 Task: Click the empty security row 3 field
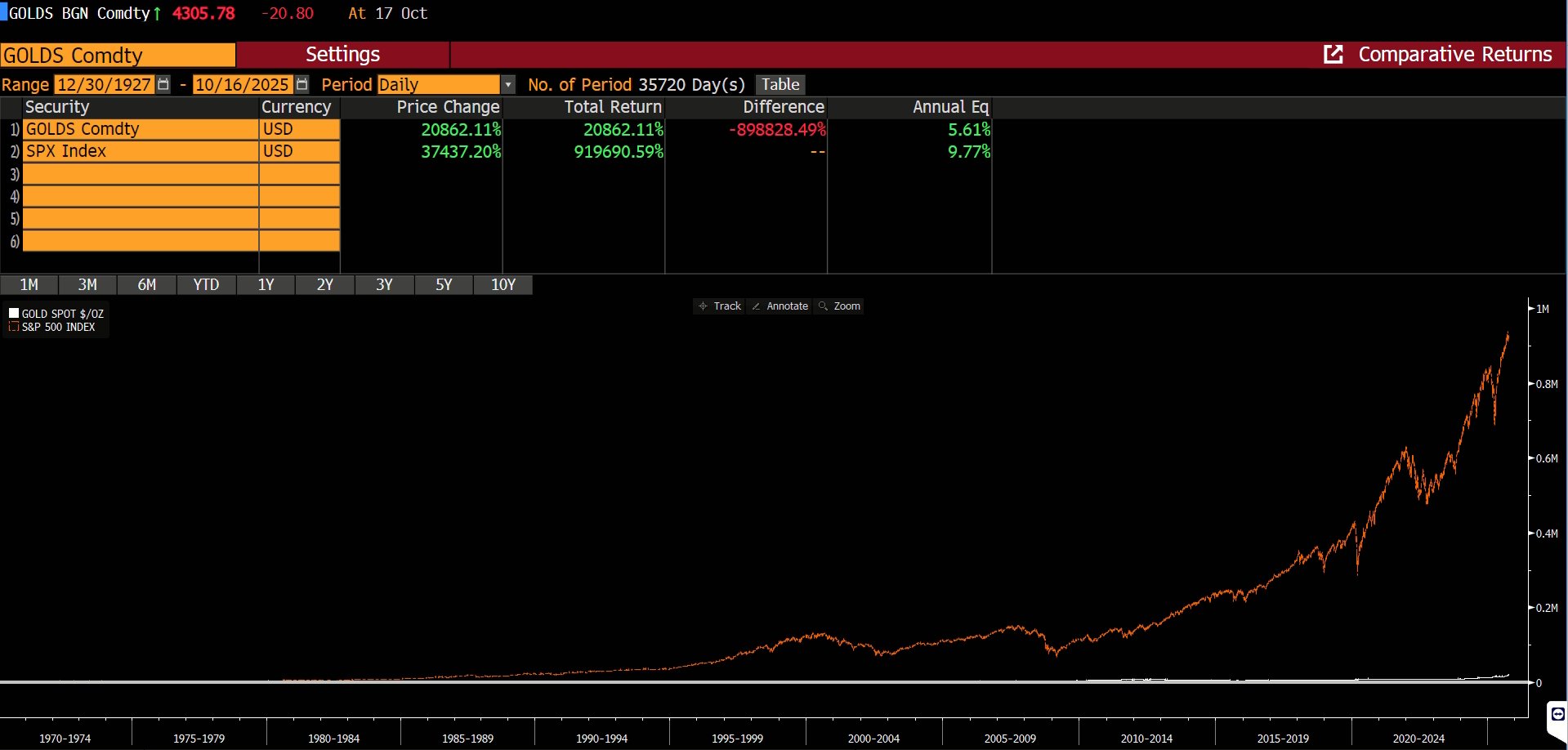point(141,174)
